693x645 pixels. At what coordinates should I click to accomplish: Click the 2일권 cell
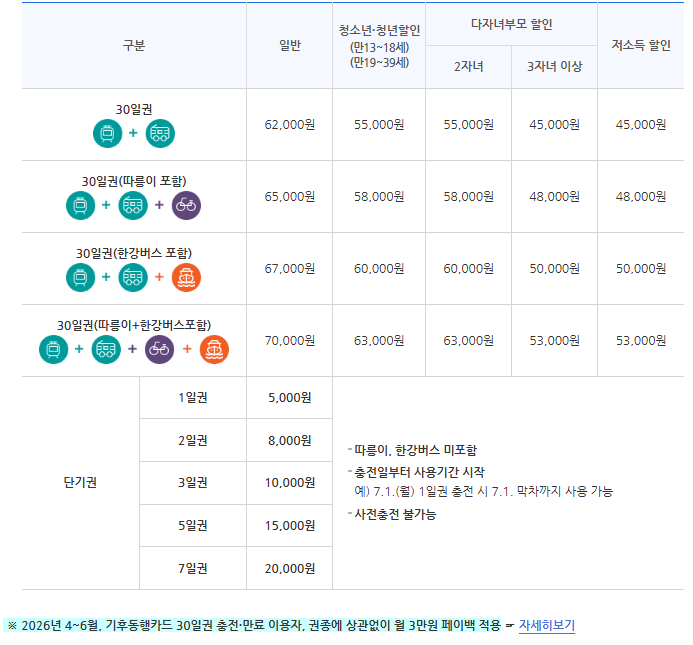tap(193, 440)
